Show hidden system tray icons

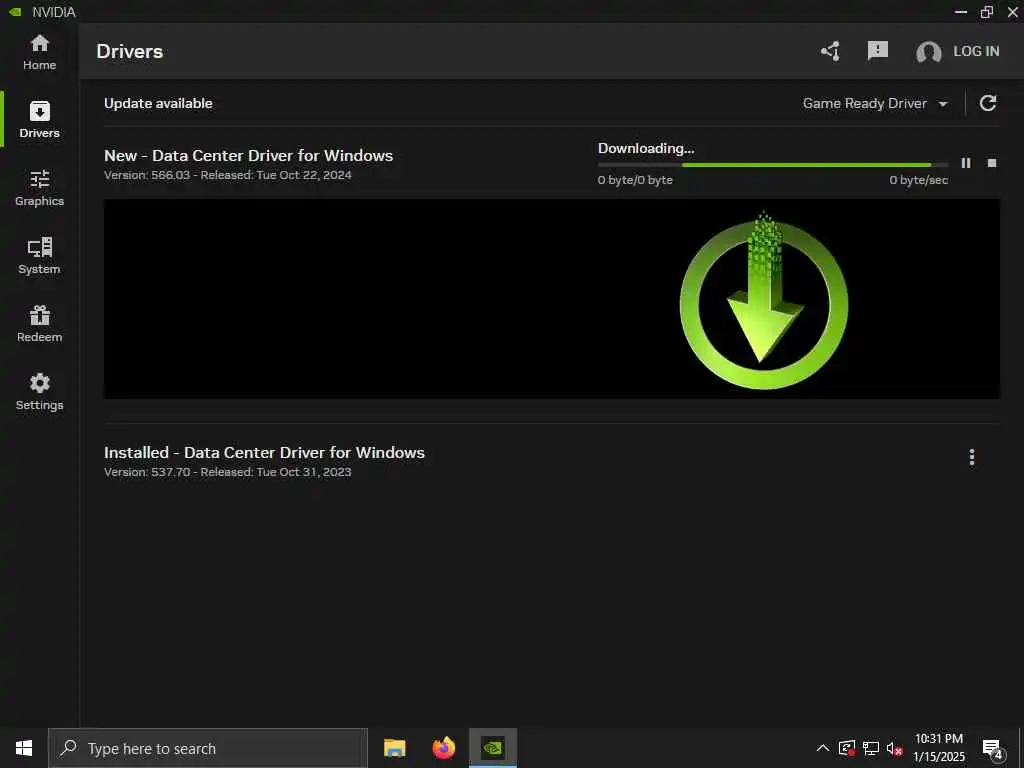click(822, 748)
